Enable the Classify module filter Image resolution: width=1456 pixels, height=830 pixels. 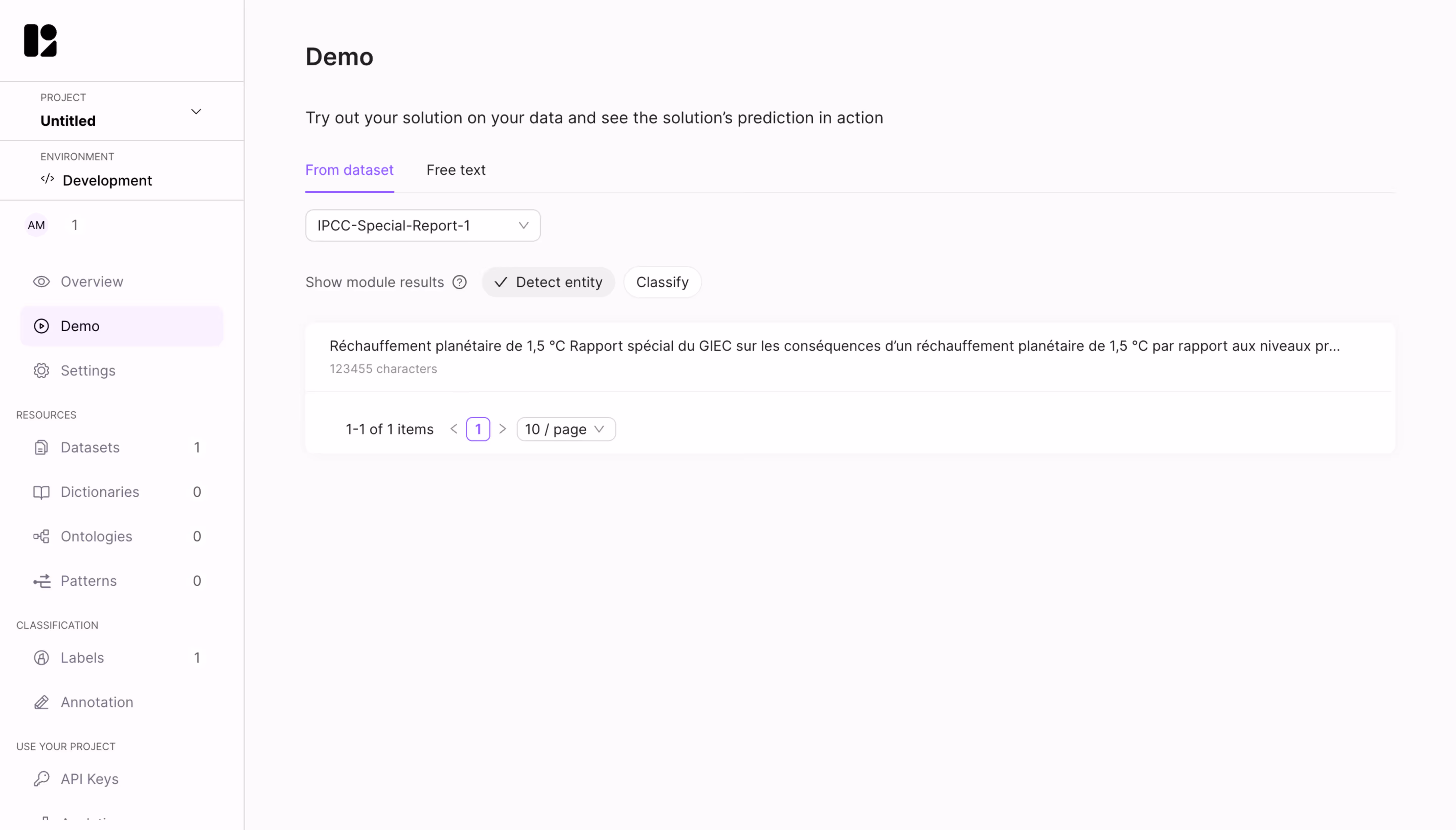pos(661,282)
